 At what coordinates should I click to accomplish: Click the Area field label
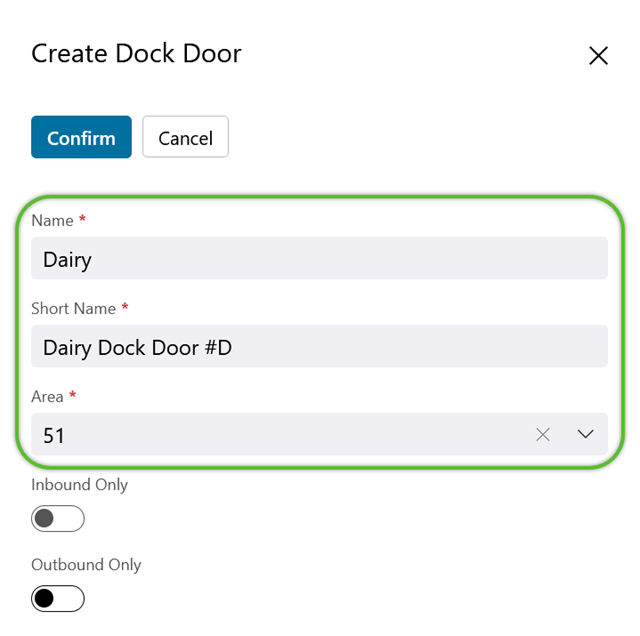pyautogui.click(x=47, y=397)
